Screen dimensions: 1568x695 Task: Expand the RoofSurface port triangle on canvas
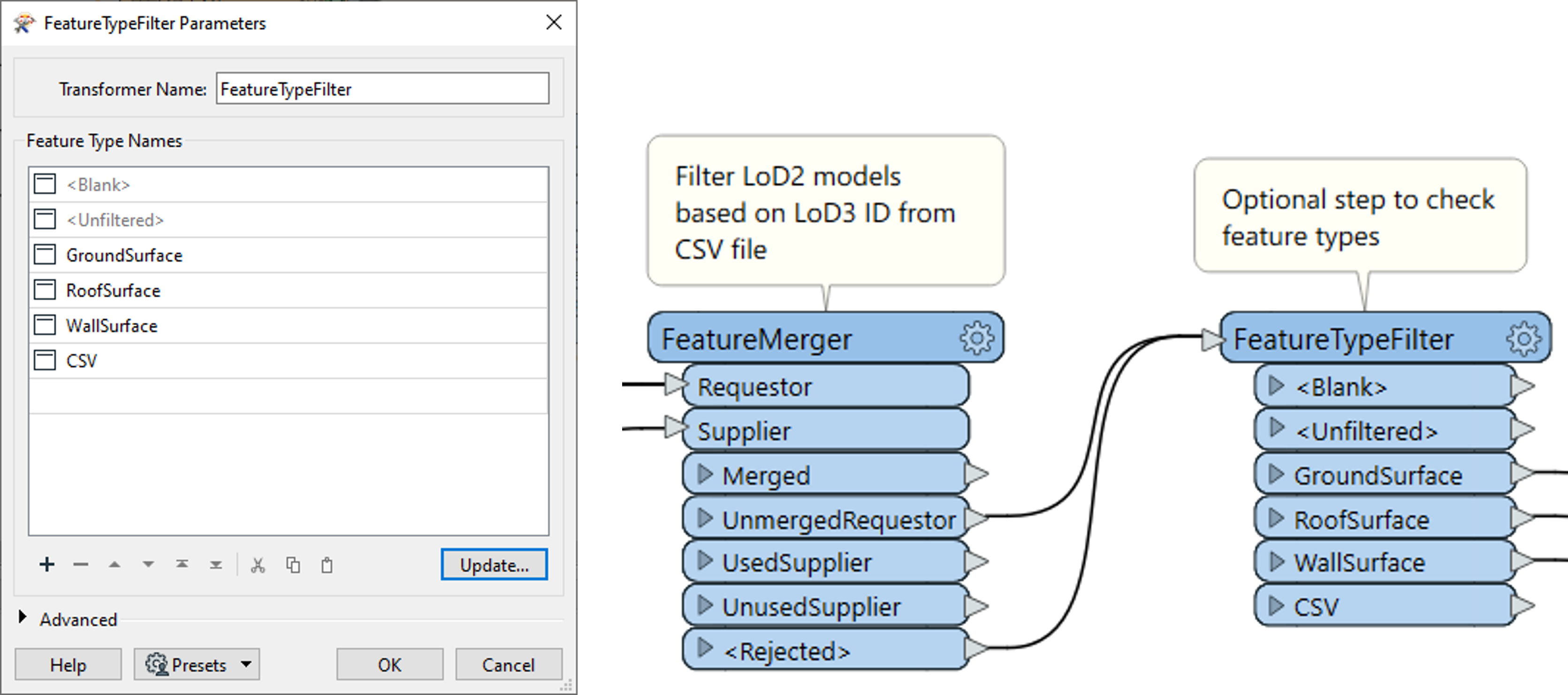(x=1276, y=518)
